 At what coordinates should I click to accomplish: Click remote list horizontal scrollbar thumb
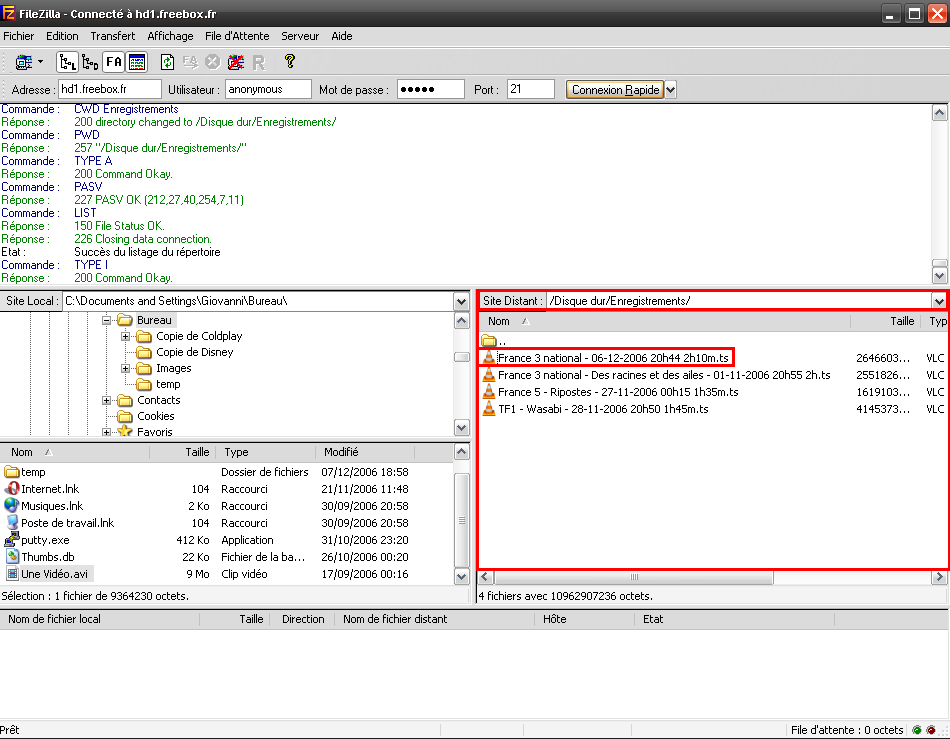pyautogui.click(x=633, y=577)
